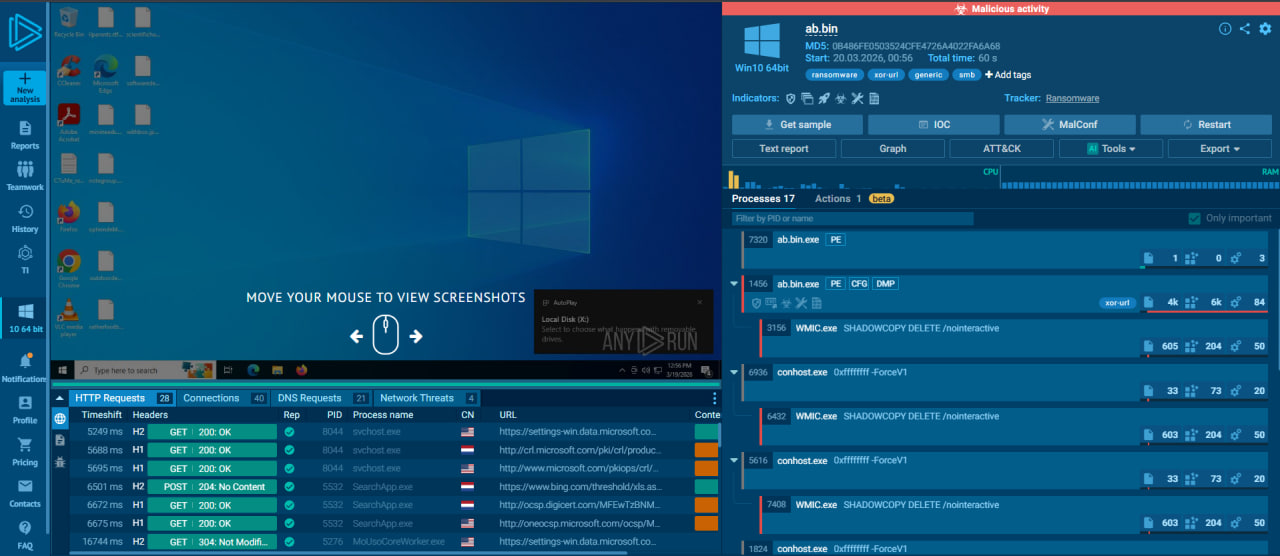Open the Tools dropdown

[1111, 149]
